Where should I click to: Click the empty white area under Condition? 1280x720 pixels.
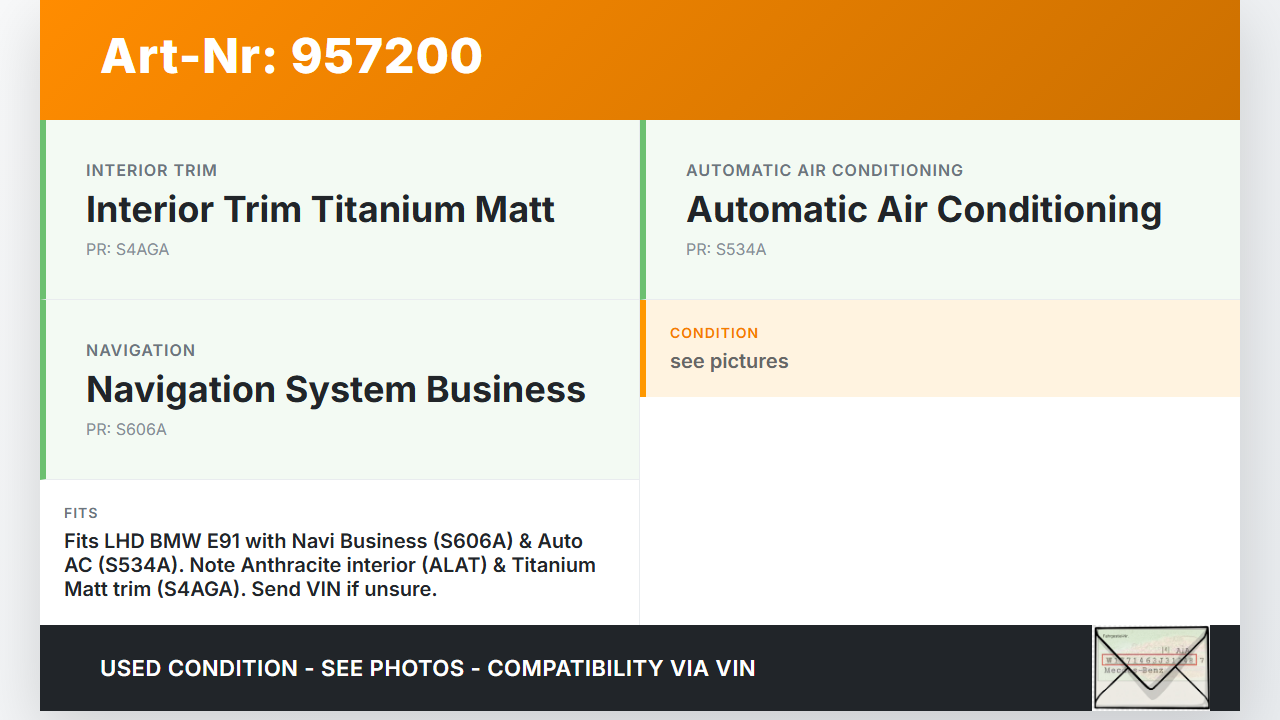pyautogui.click(x=939, y=510)
